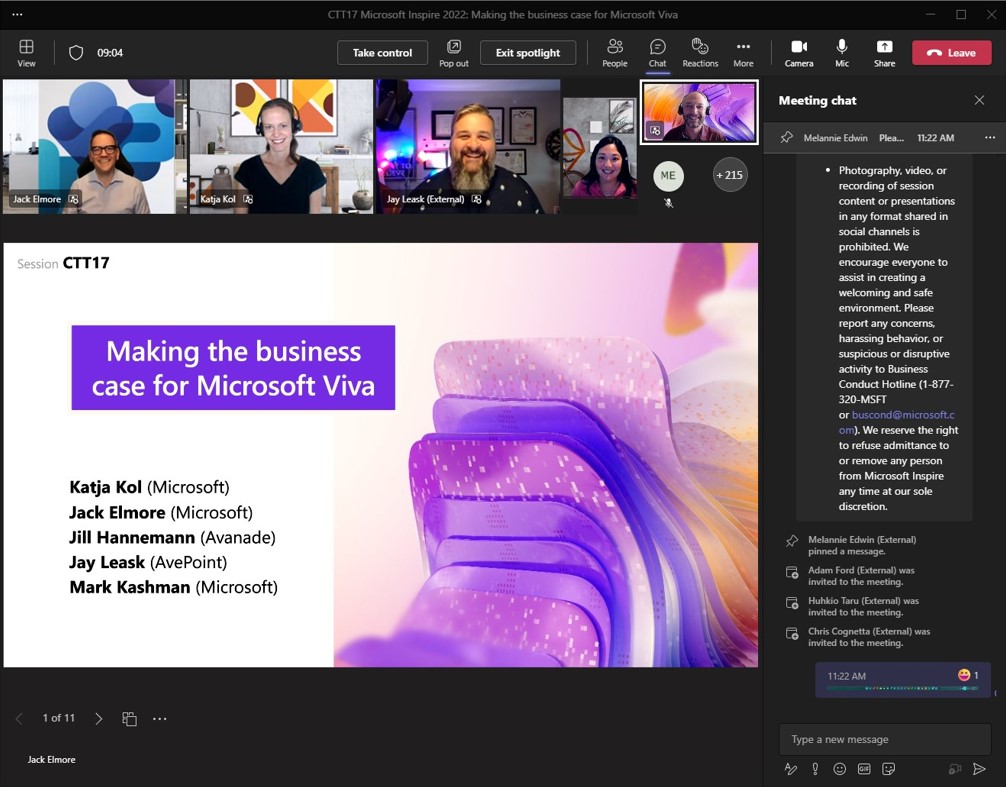
Task: Click Exit spotlight button
Action: tap(527, 53)
